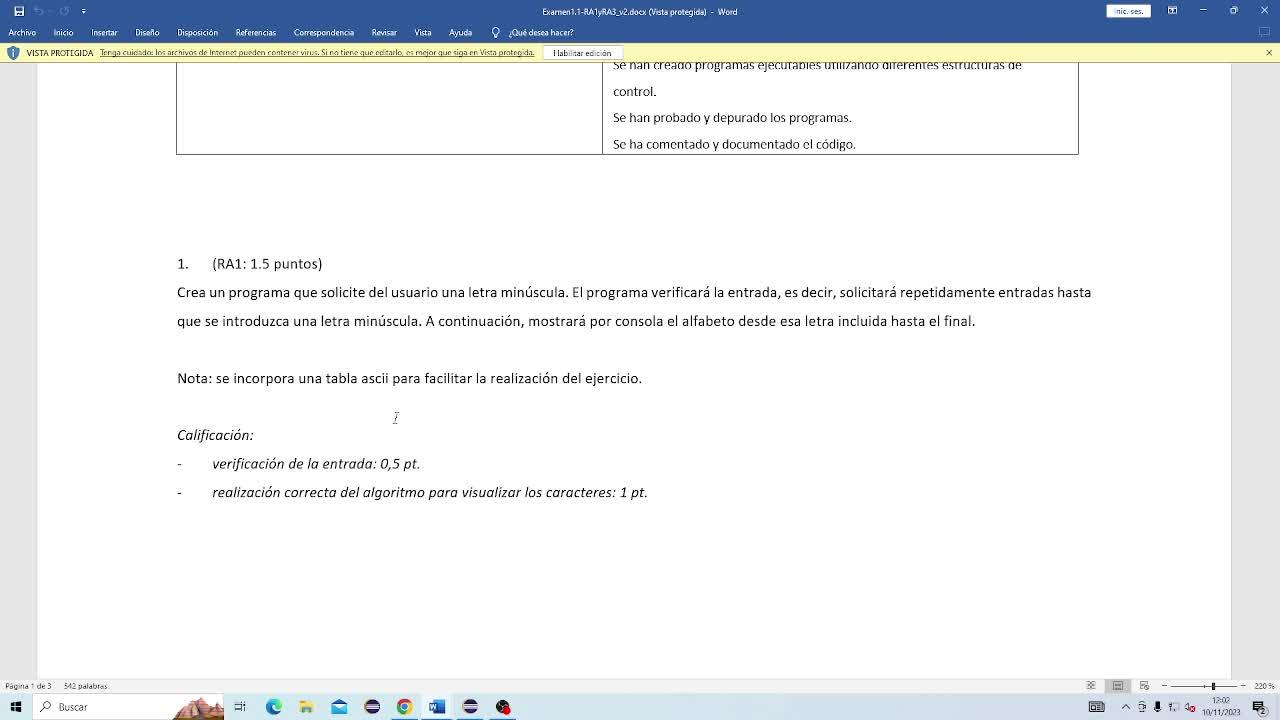
Task: Click the '542 palabras' word count
Action: (x=85, y=686)
